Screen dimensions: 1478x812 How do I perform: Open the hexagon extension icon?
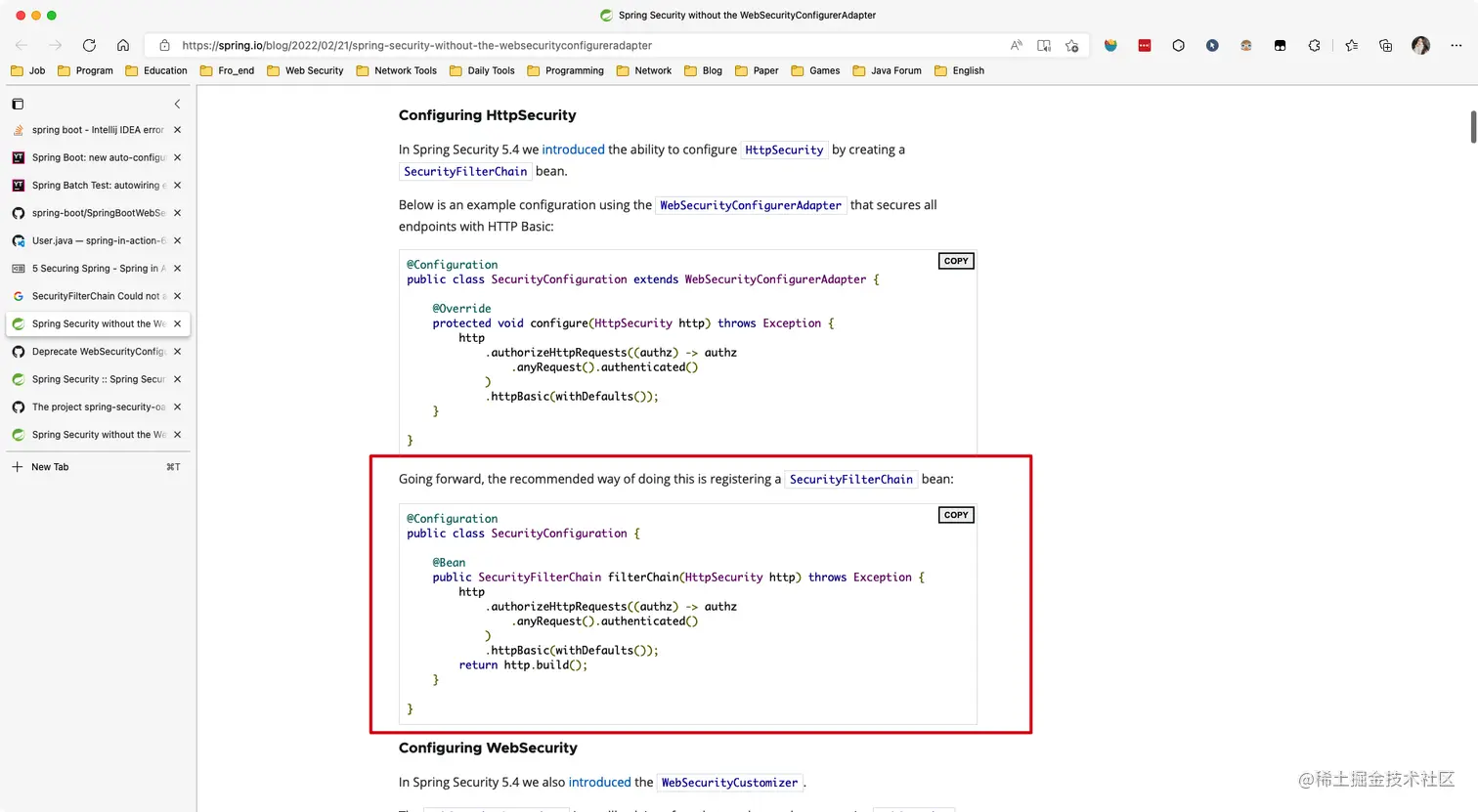(x=1178, y=45)
